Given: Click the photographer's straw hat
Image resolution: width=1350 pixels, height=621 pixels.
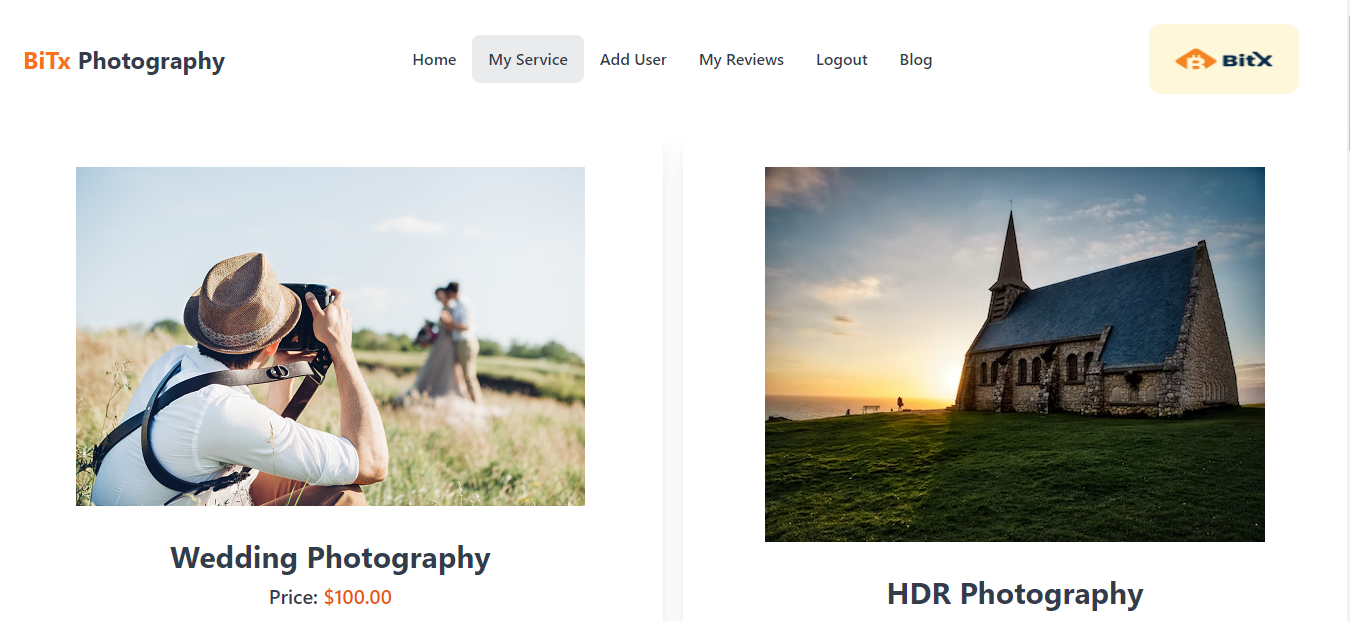Looking at the screenshot, I should (243, 304).
